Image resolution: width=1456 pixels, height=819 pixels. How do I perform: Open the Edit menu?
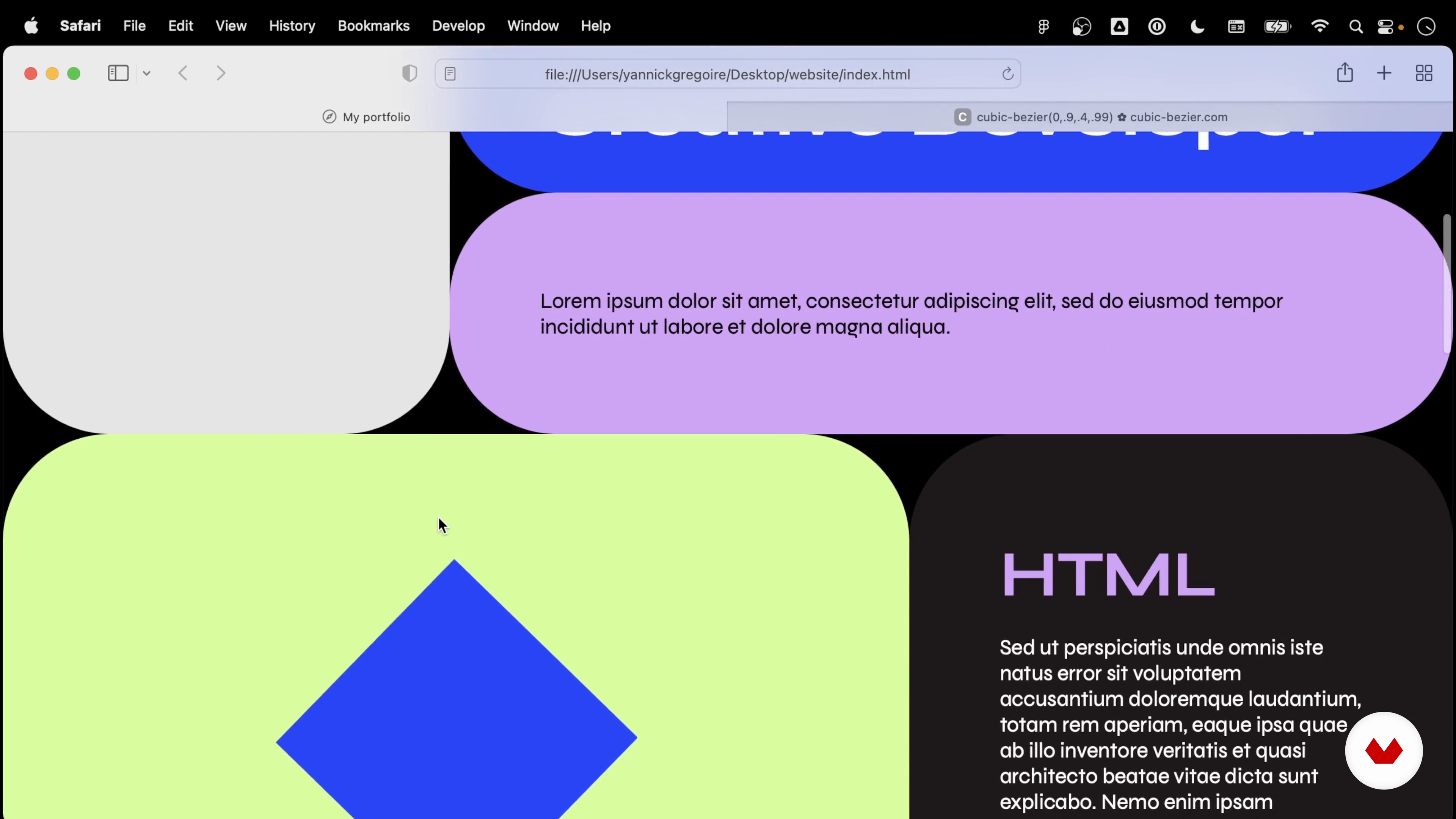181,26
